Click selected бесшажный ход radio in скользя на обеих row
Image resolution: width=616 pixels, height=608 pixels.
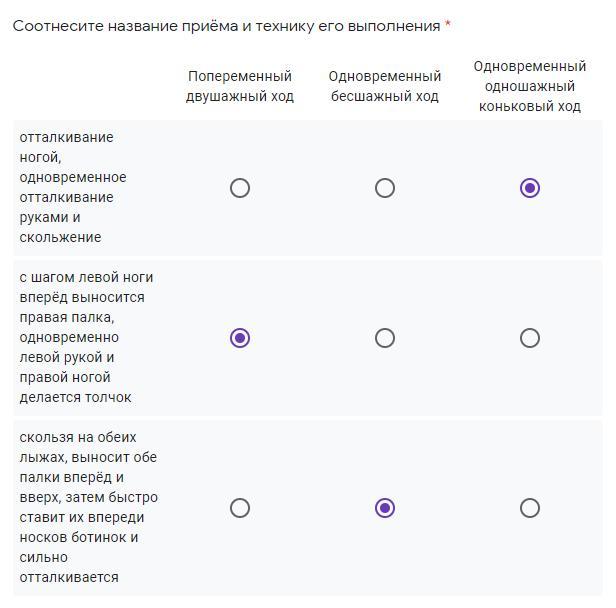point(385,508)
